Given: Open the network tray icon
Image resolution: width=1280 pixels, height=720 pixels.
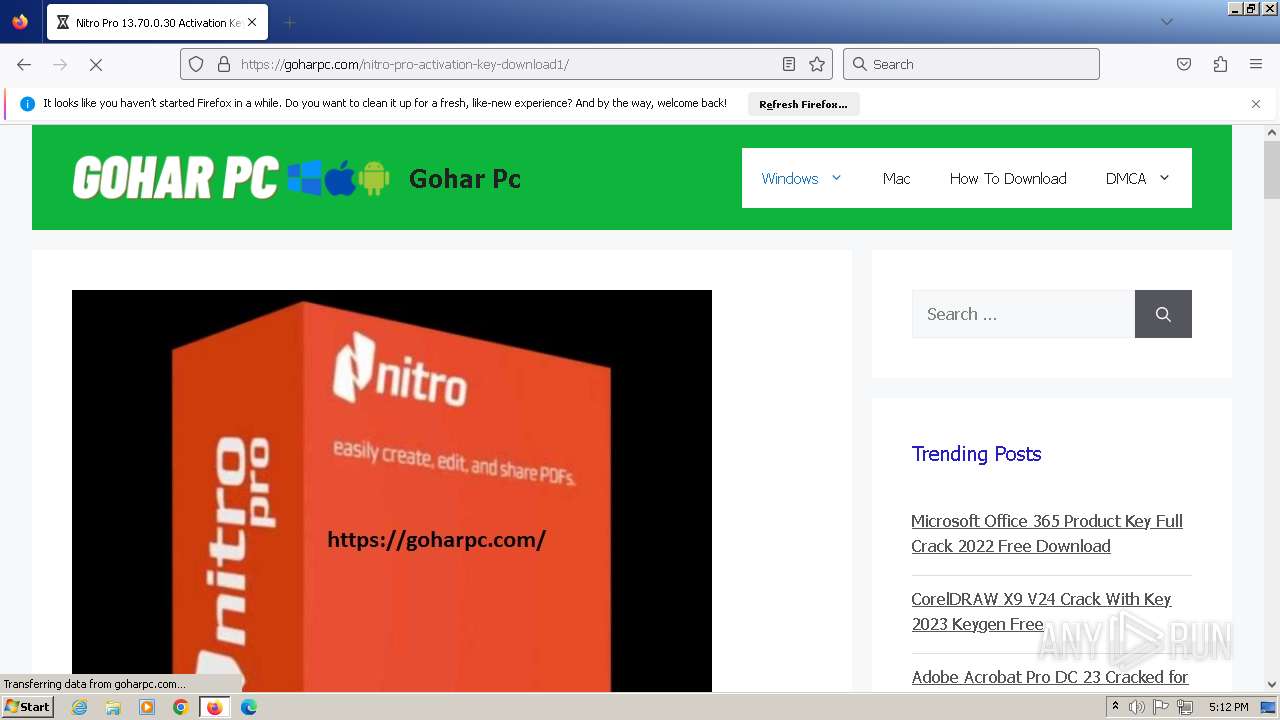Looking at the screenshot, I should point(1185,707).
